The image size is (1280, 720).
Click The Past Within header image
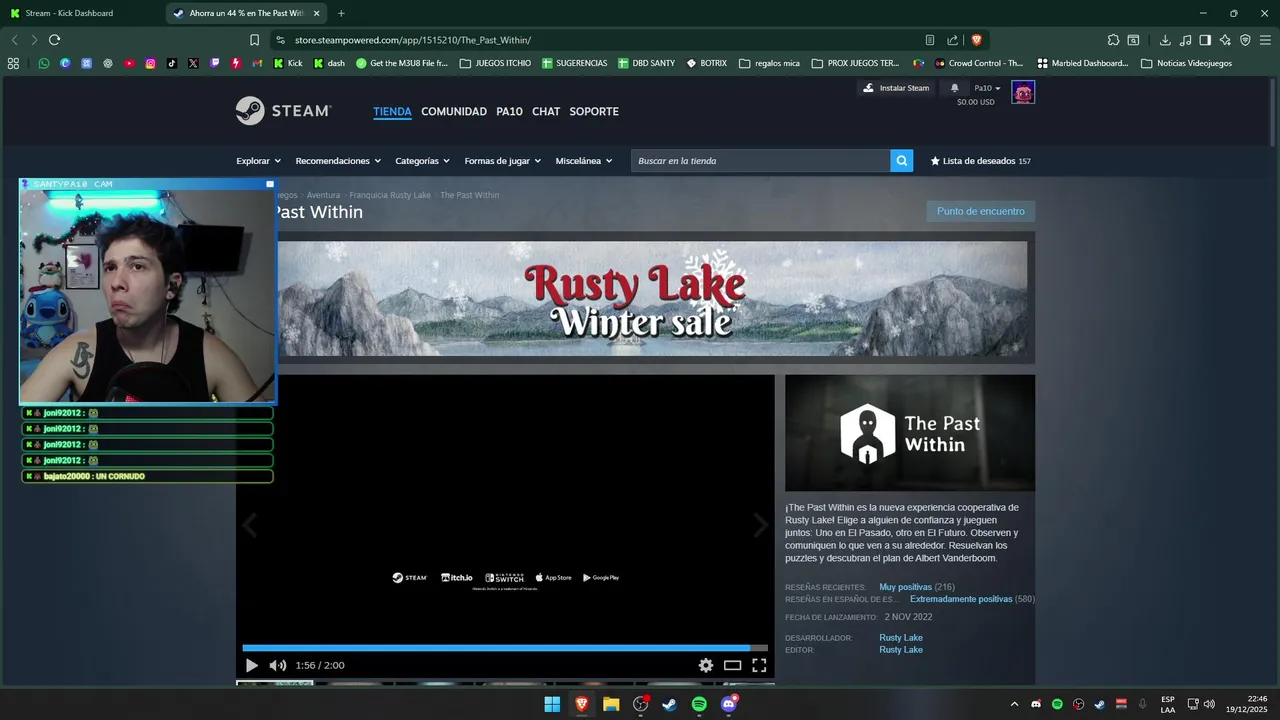click(x=910, y=433)
